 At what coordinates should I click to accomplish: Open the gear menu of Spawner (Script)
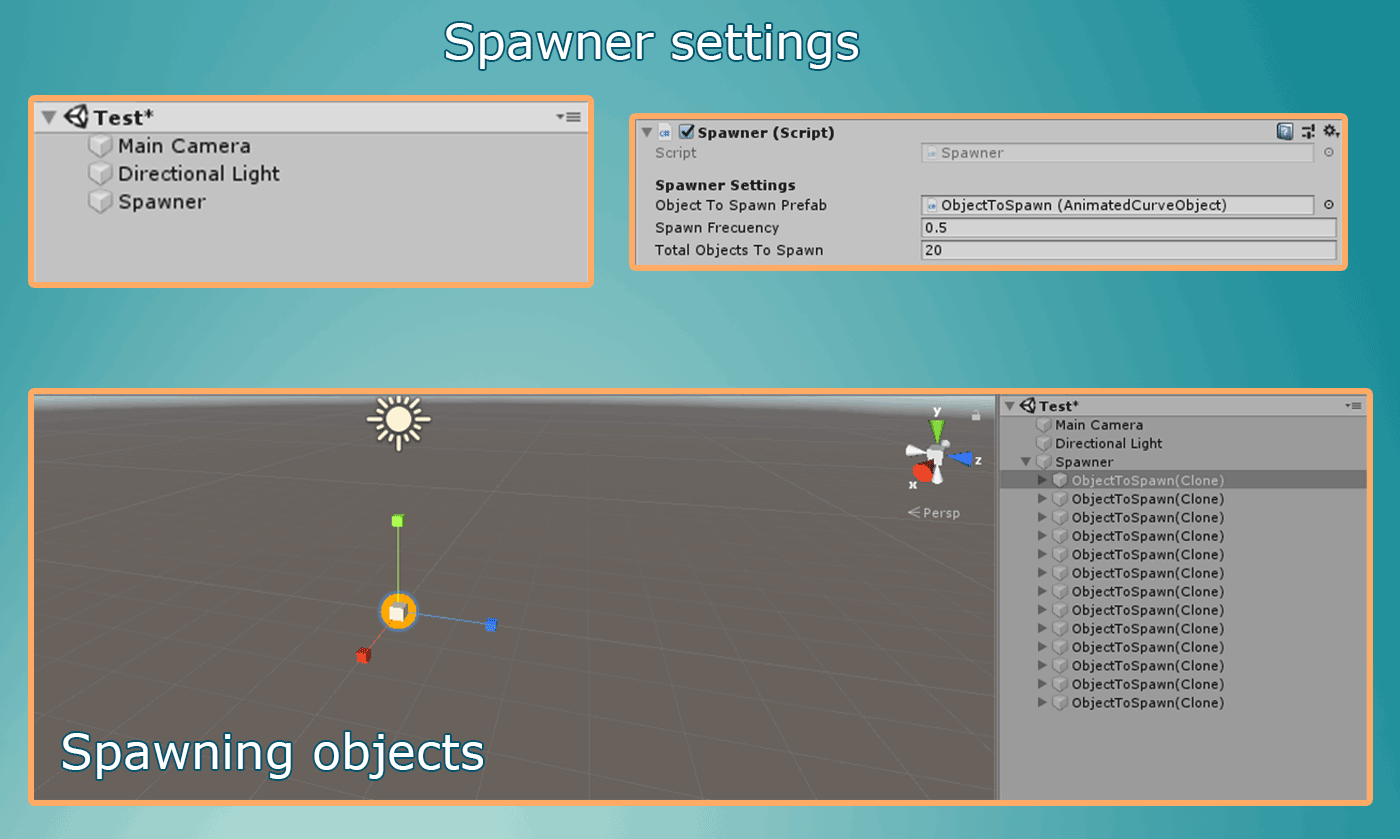coord(1330,131)
